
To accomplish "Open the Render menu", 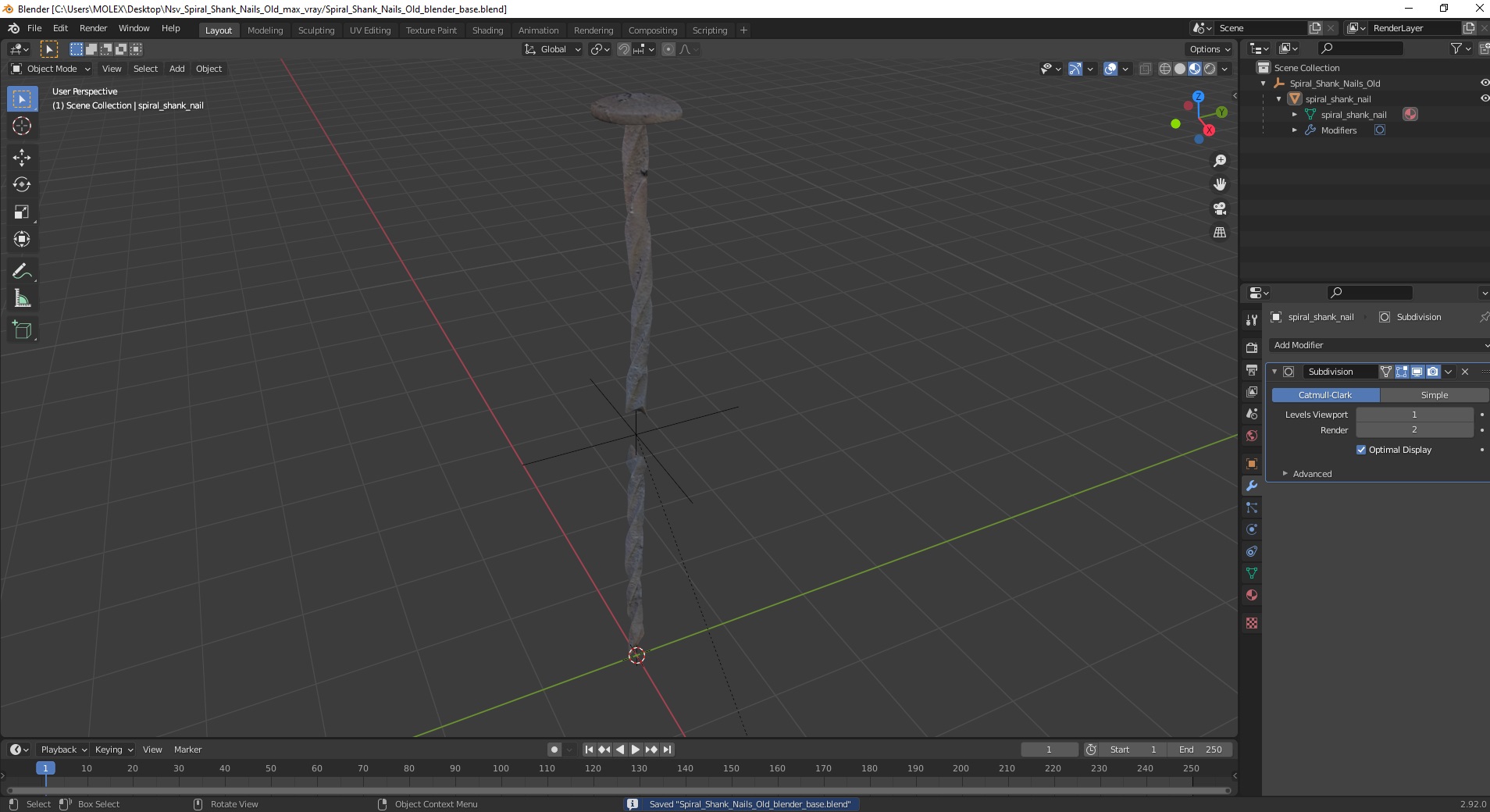I will pos(93,28).
